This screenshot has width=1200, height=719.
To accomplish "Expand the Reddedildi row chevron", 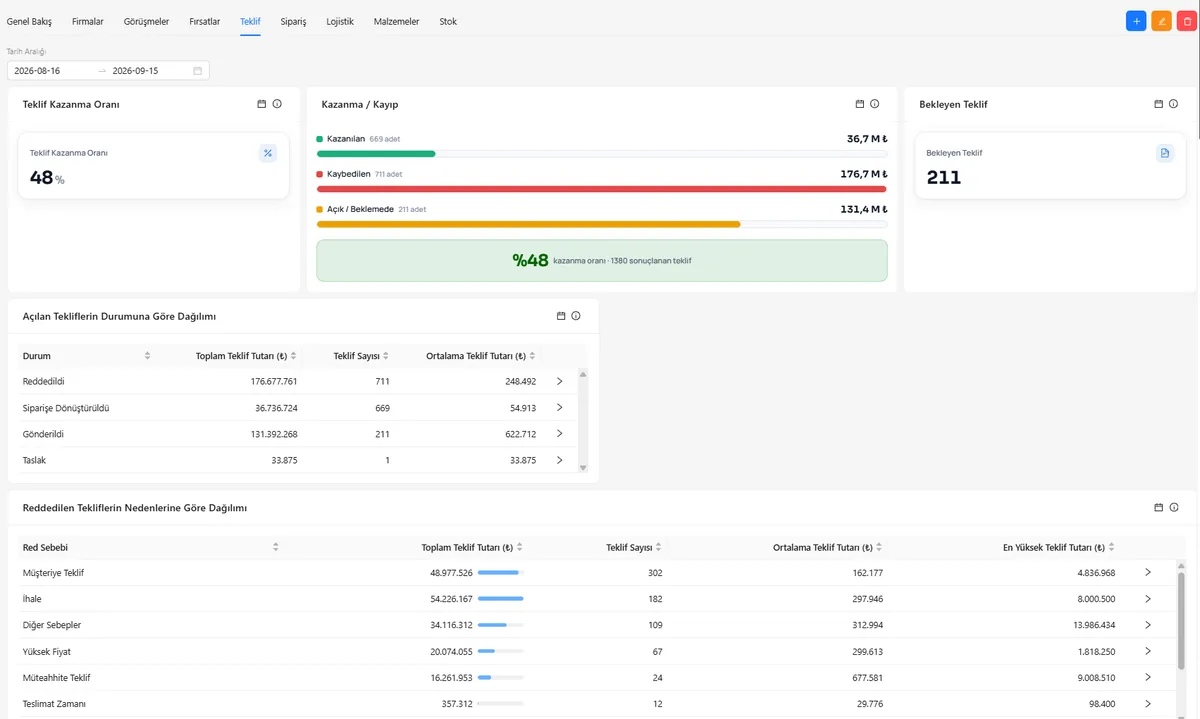I will [x=559, y=381].
